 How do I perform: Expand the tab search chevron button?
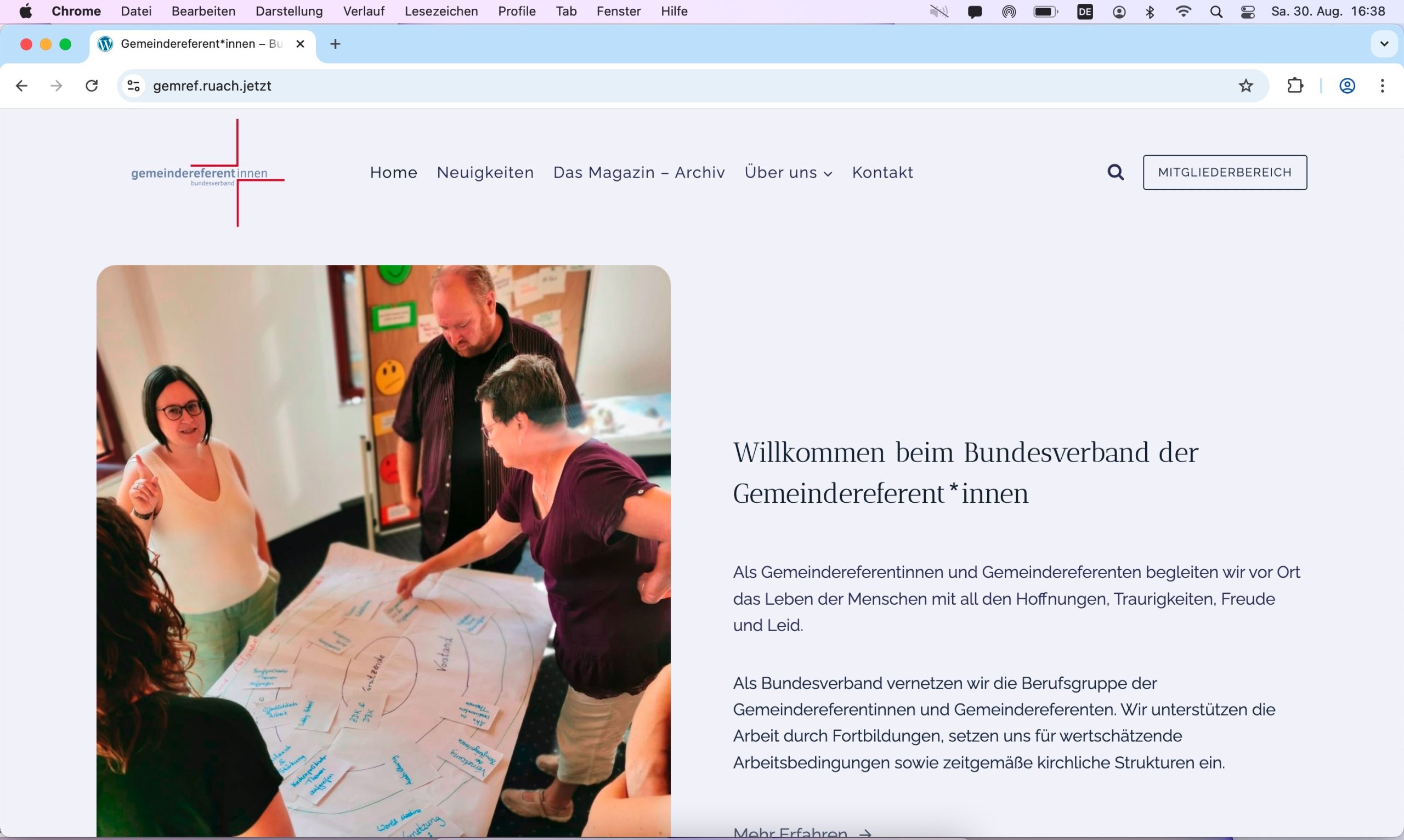tap(1384, 43)
